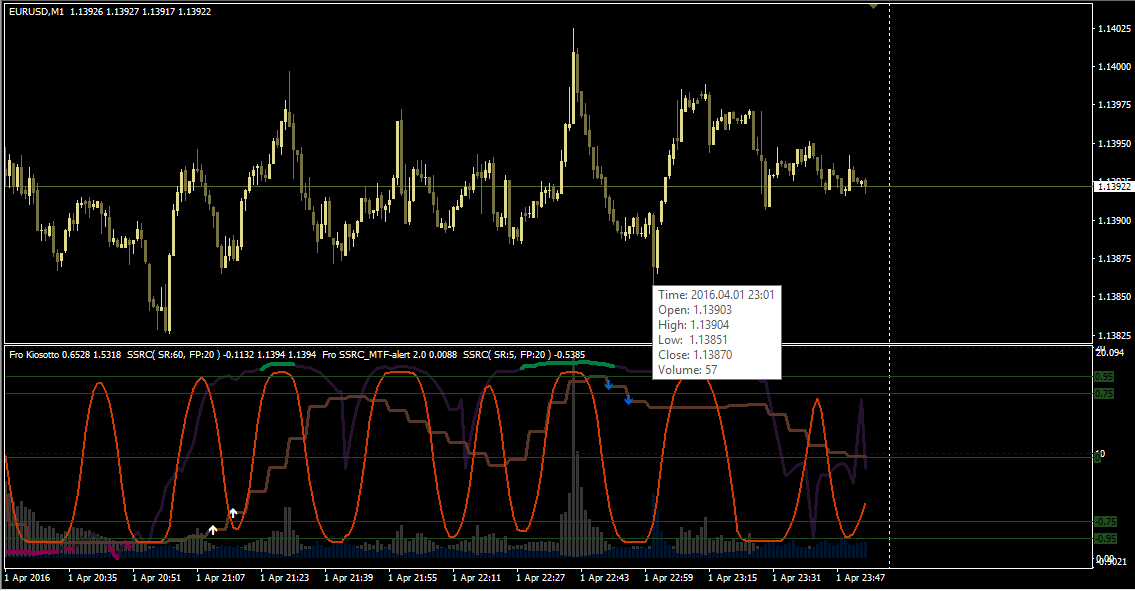
Task: Click the 1.13825 price axis label
Action: [x=1114, y=335]
